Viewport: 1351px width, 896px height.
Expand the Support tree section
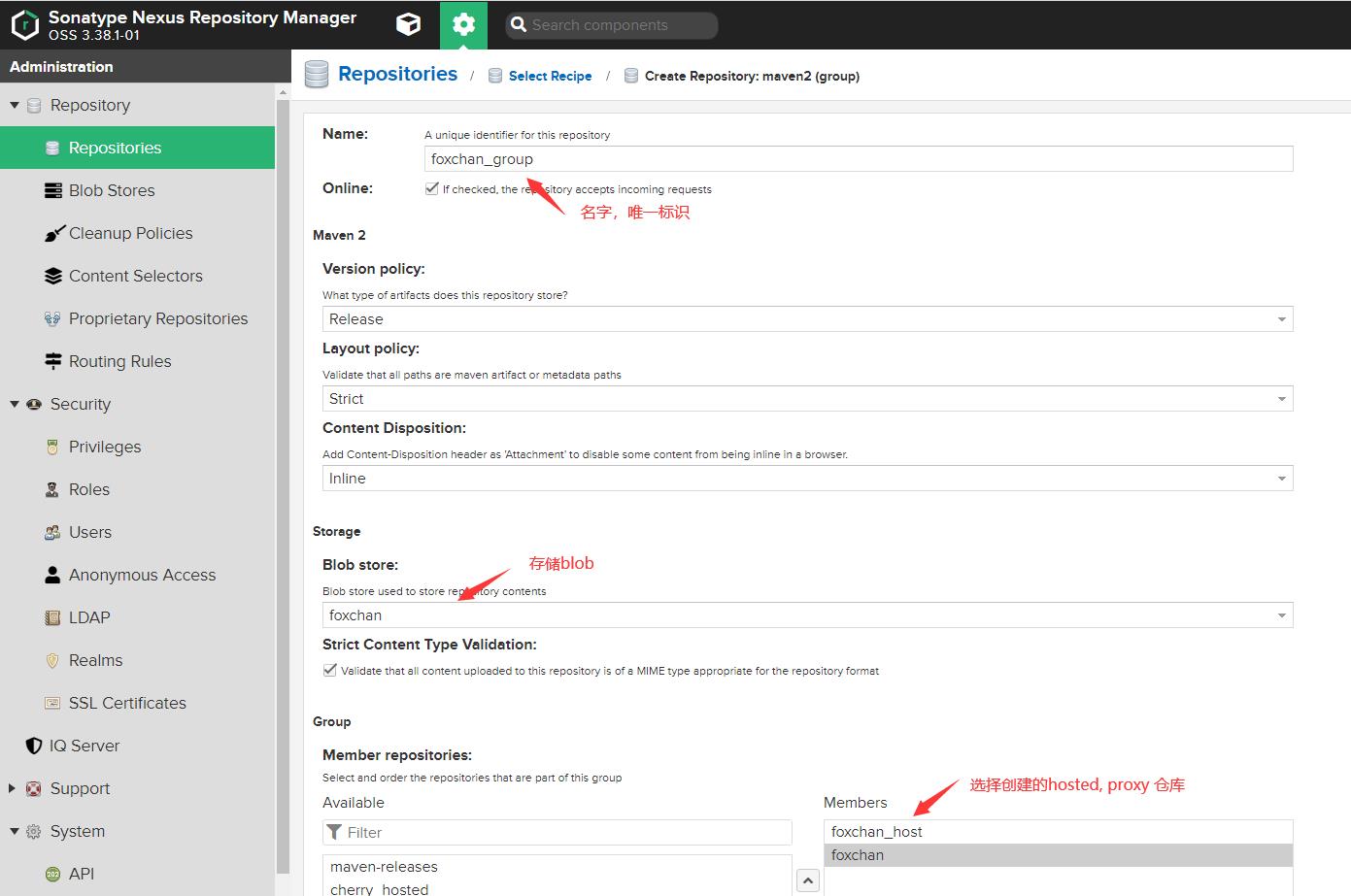[13, 788]
